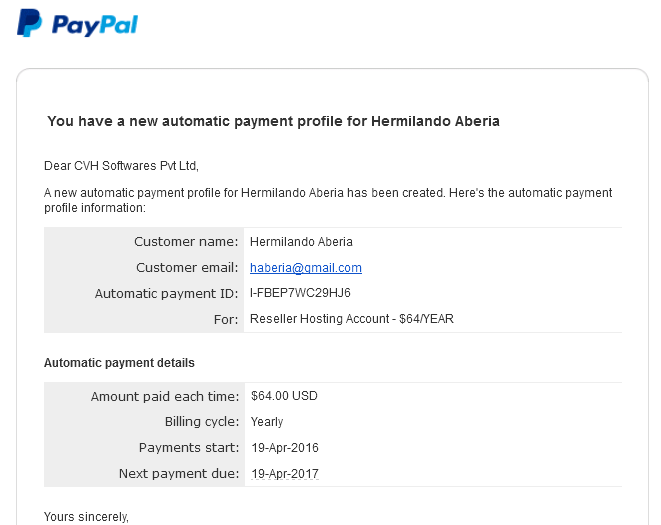661x525 pixels.
Task: Click the Dear CVH Softwares Pvt Ltd greeting
Action: (x=121, y=166)
